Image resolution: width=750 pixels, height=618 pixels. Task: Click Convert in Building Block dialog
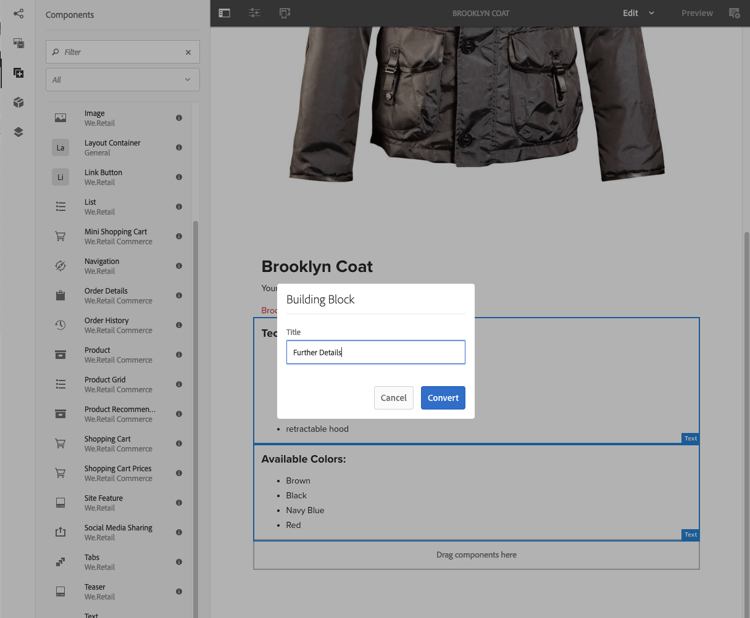pyautogui.click(x=442, y=397)
